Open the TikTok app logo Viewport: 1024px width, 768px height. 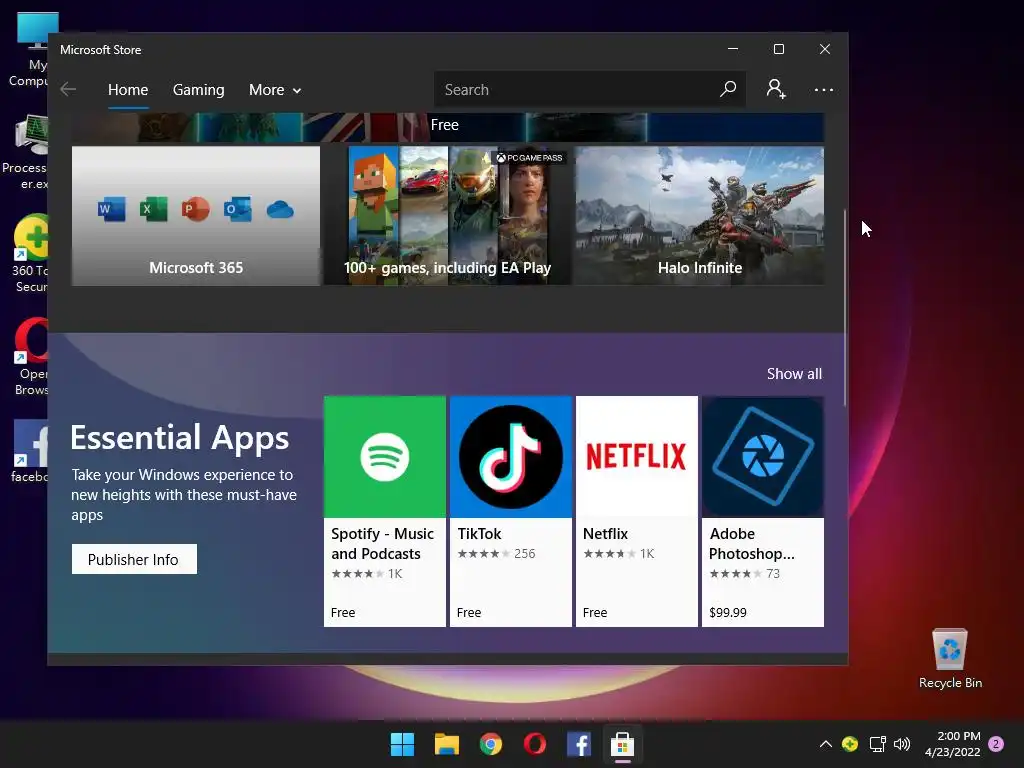pos(511,456)
